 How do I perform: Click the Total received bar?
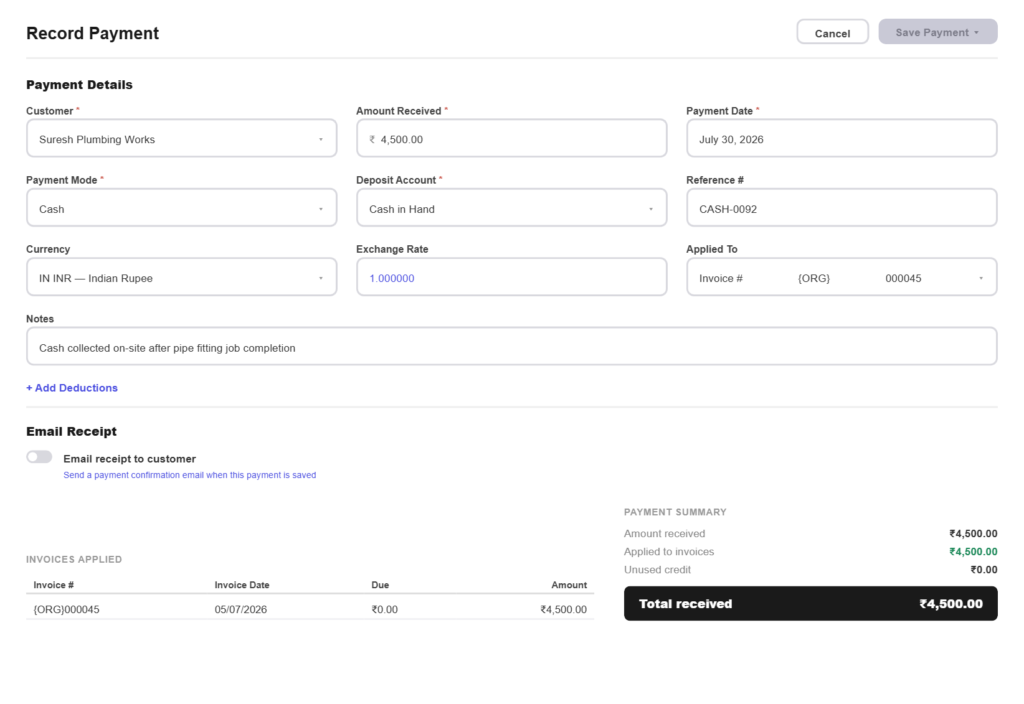(810, 603)
